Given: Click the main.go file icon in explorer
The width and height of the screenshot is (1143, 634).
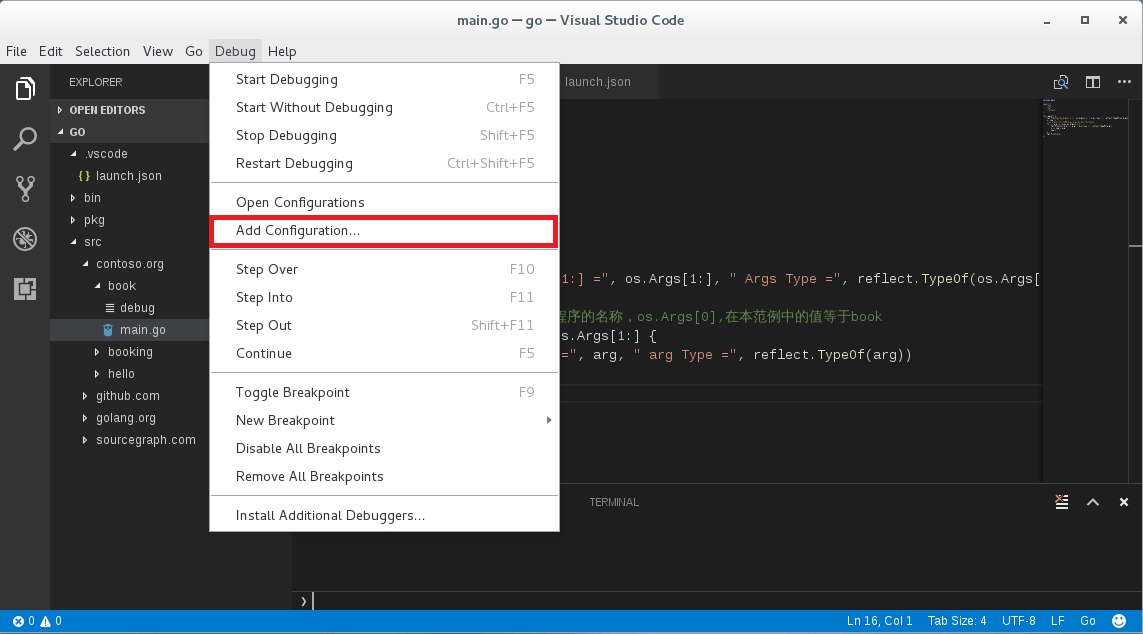Looking at the screenshot, I should point(108,330).
